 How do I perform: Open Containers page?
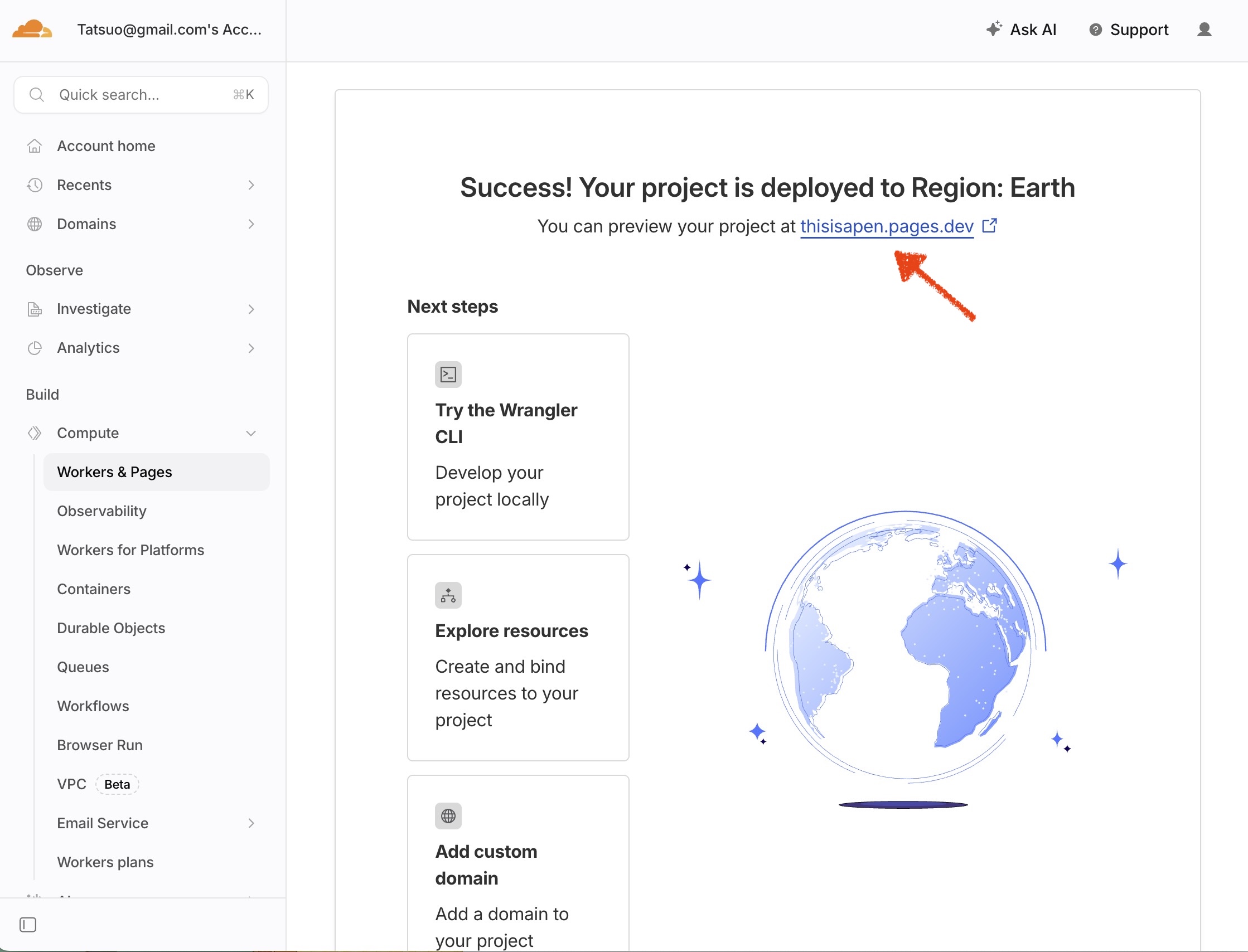click(94, 589)
